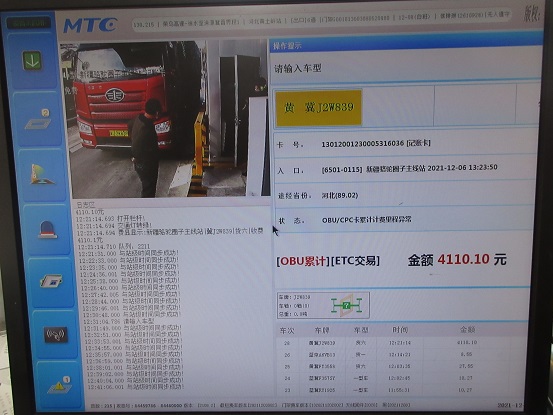Click the card reader icon in the sidebar
553x415 pixels.
[x=51, y=281]
